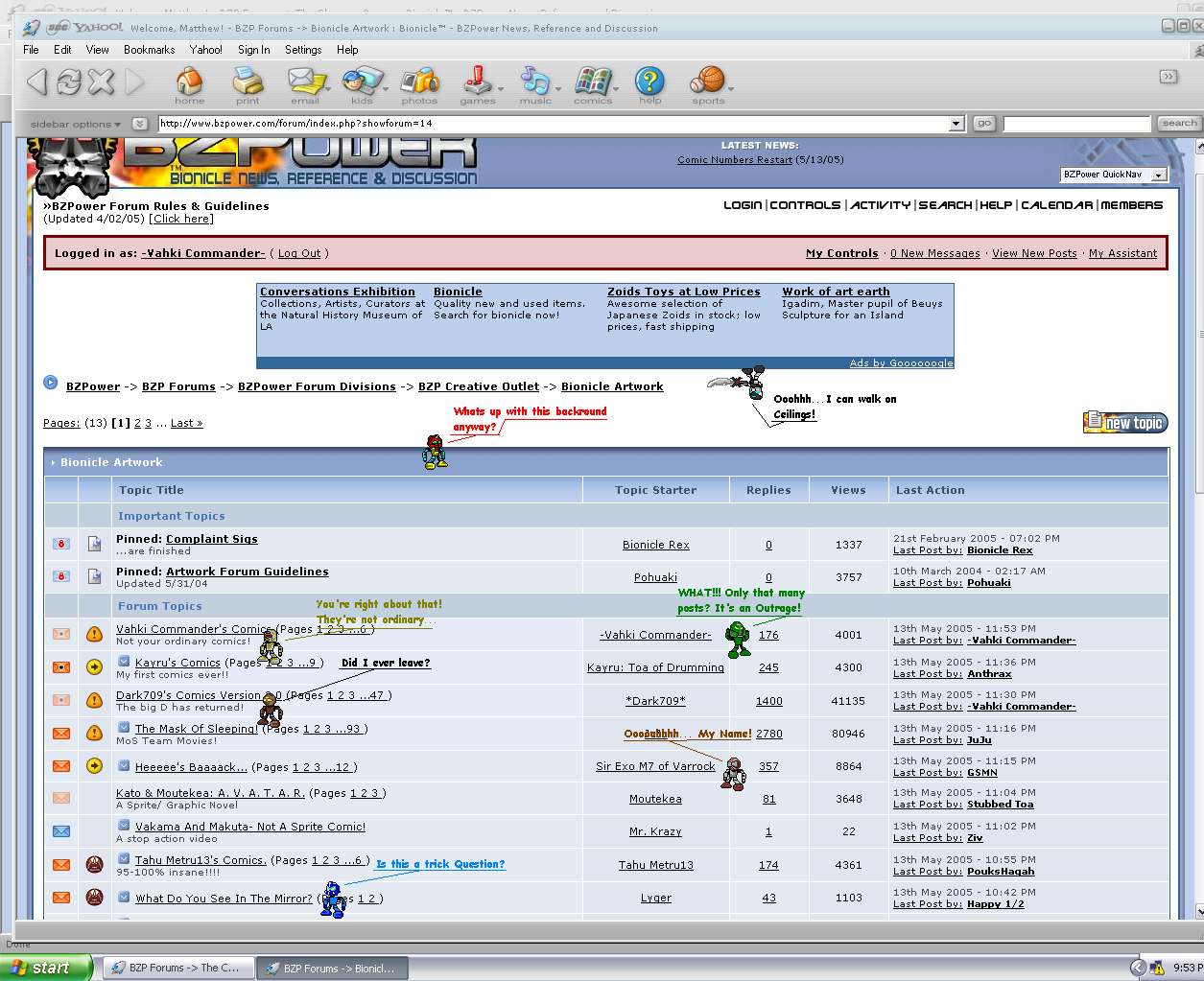
Task: Click the Log Out link
Action: pyautogui.click(x=299, y=253)
